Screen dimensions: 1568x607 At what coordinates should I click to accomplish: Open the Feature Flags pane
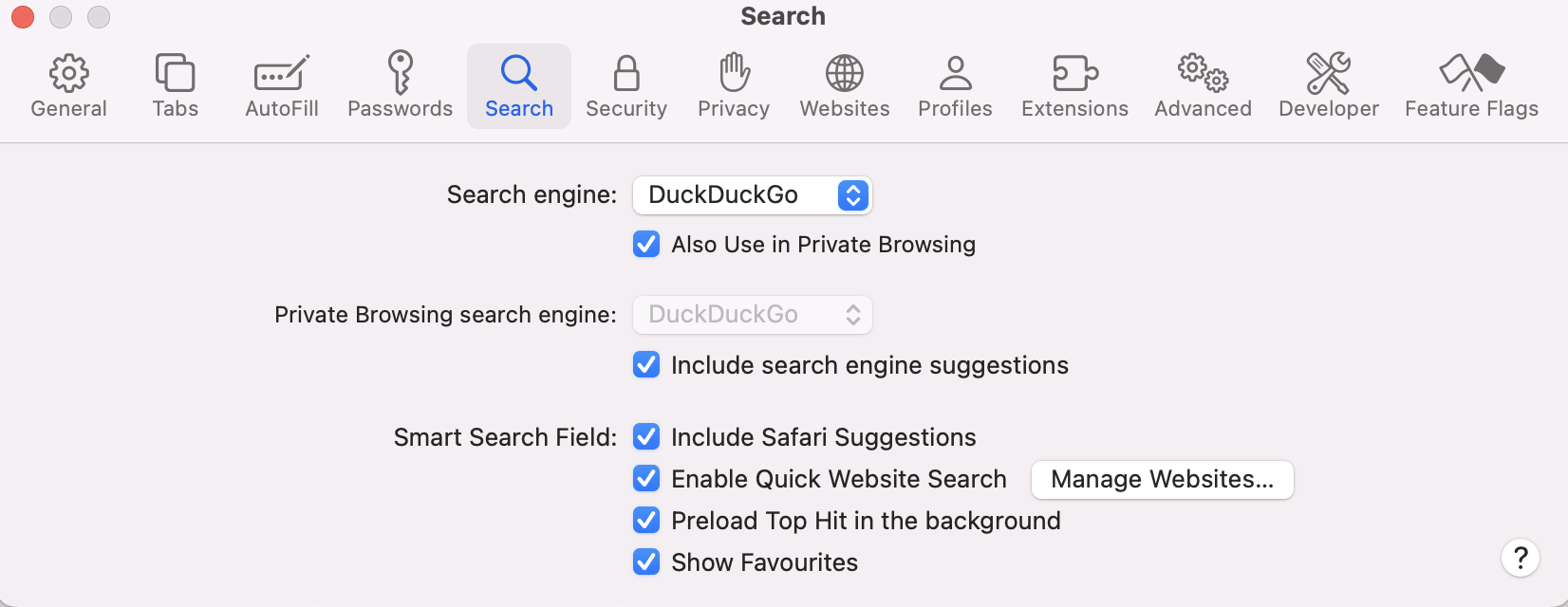coord(1471,73)
